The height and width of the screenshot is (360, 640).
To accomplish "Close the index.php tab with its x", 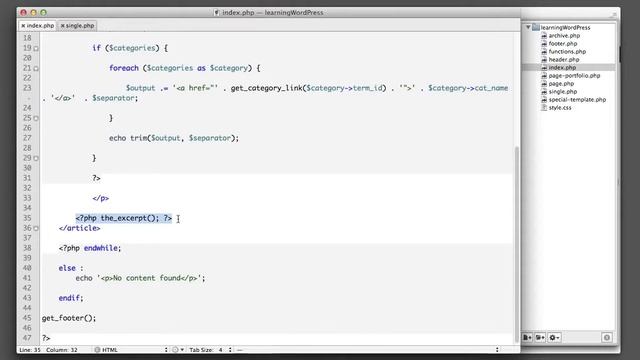I will click(23, 26).
